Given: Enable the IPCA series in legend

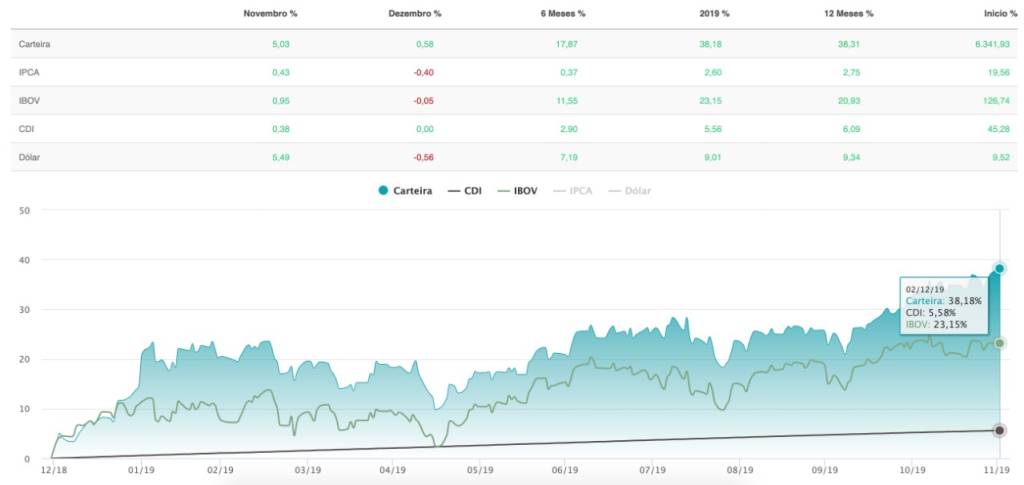Looking at the screenshot, I should (x=577, y=190).
